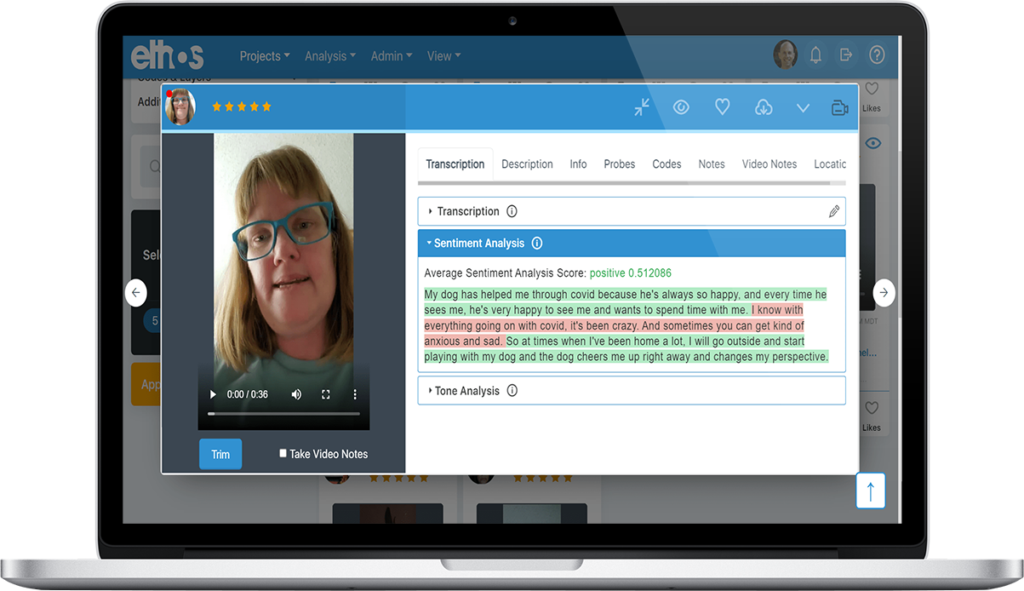Open the Admin menu
This screenshot has height=591, width=1024.
click(391, 56)
